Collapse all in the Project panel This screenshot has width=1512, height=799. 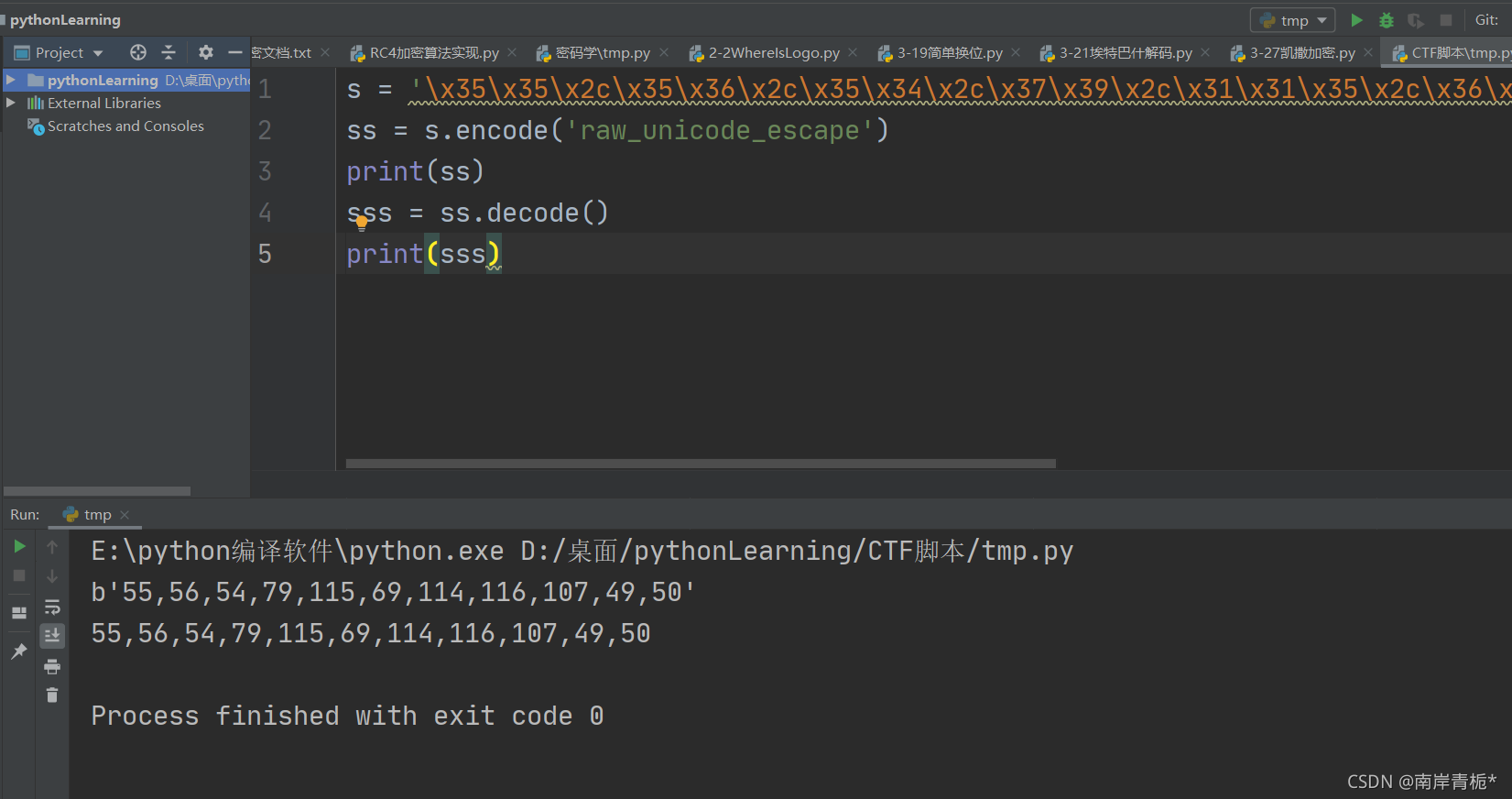click(x=169, y=52)
